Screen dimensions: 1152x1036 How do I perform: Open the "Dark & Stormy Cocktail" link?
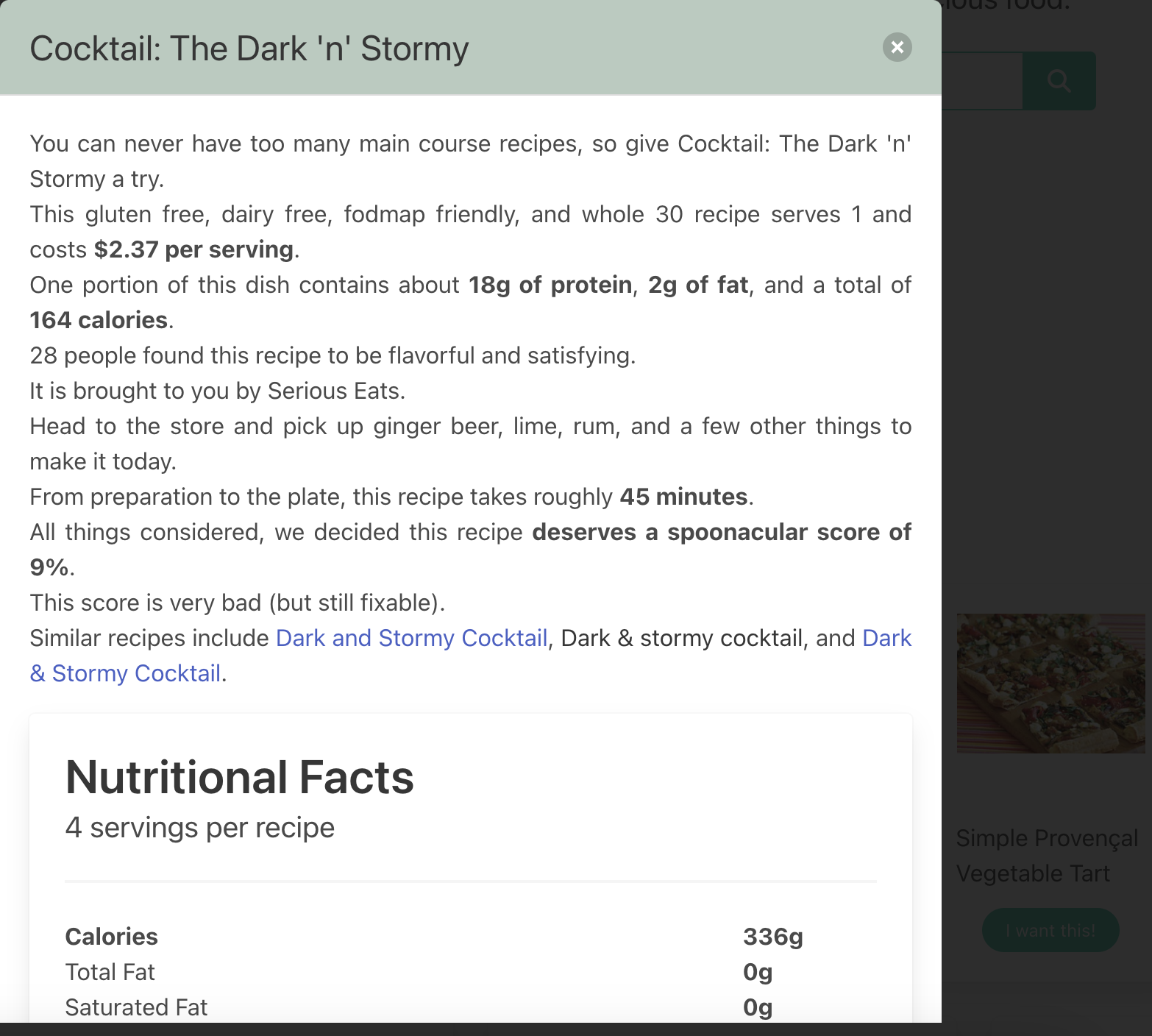[125, 672]
